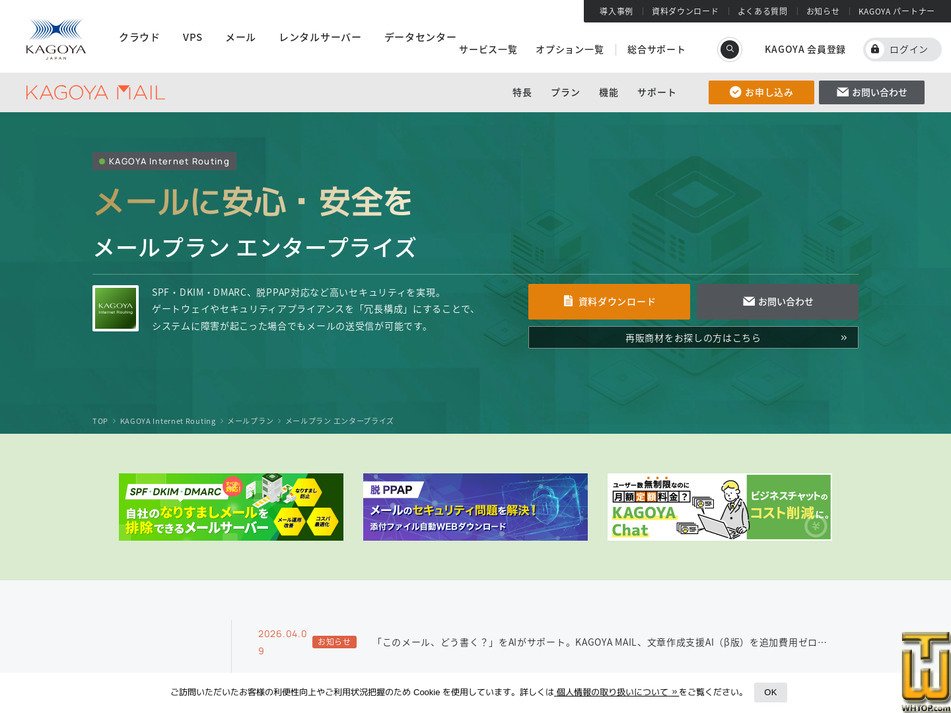
Task: Open the search magnifier icon
Action: coord(730,49)
